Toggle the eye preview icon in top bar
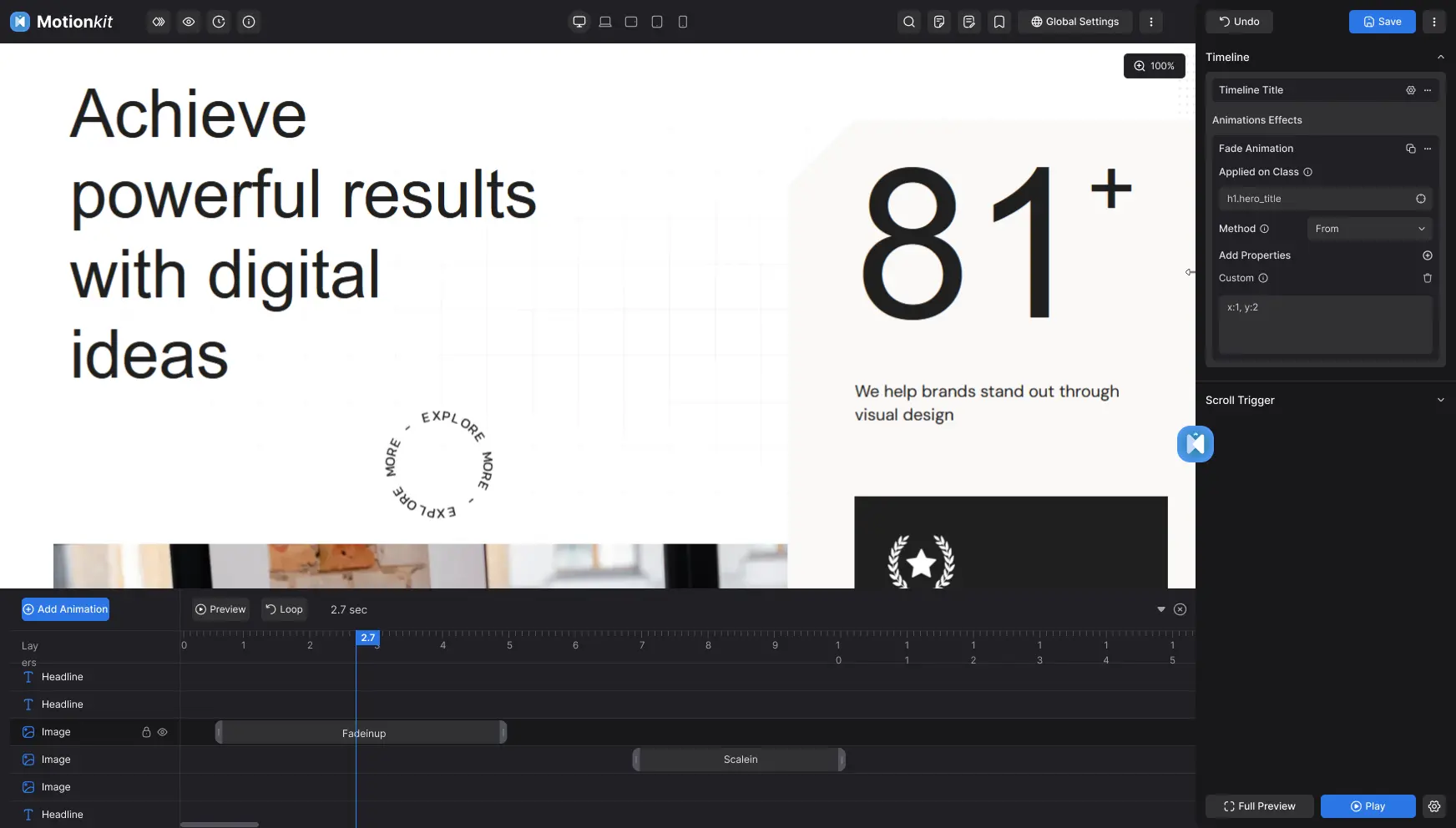Screen dimensions: 1456x828 coord(189,22)
